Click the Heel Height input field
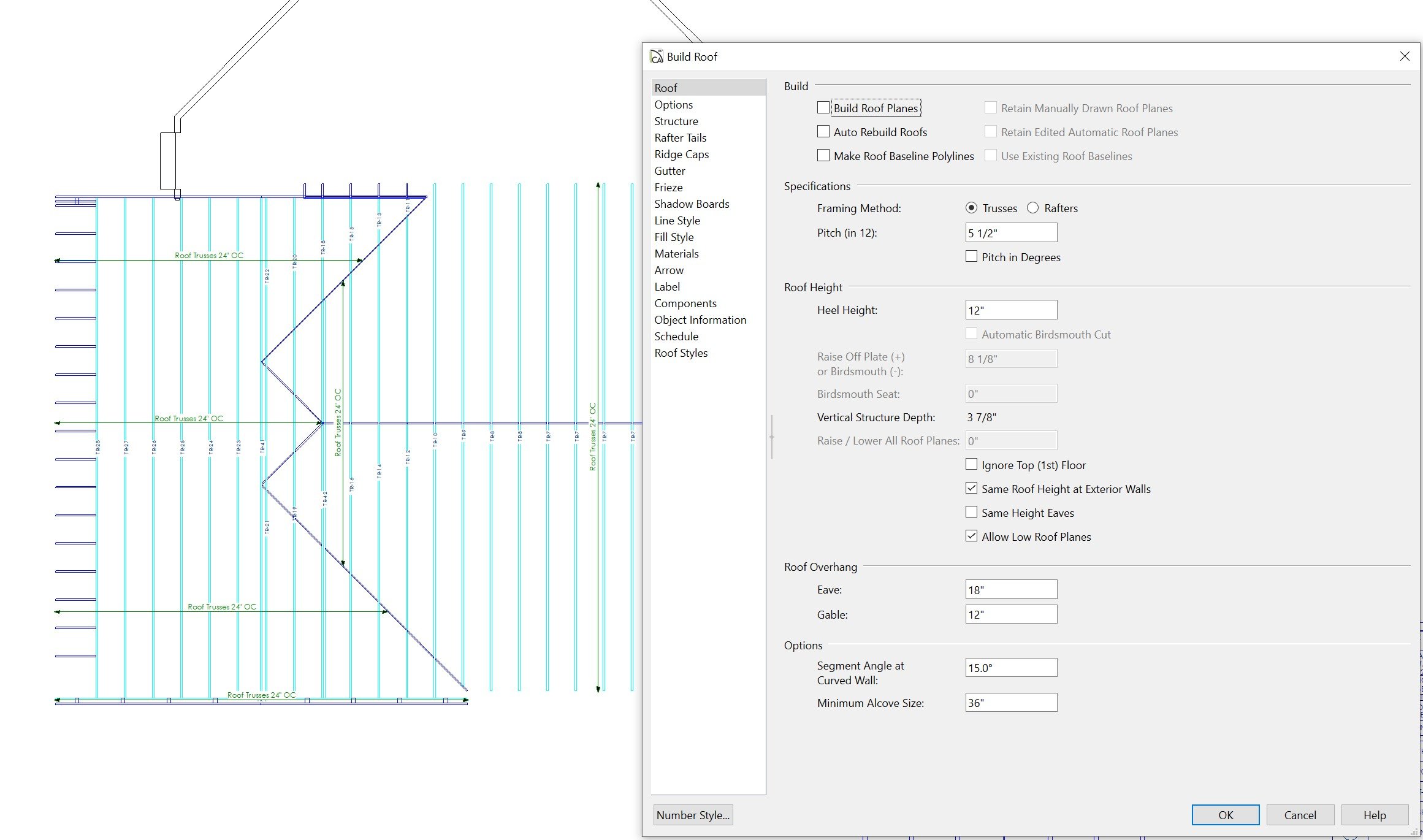The width and height of the screenshot is (1423, 840). pos(1010,310)
